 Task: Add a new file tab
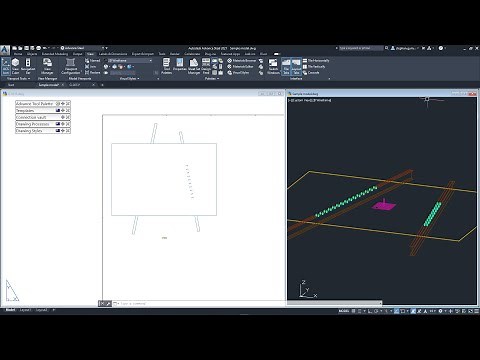click(102, 85)
